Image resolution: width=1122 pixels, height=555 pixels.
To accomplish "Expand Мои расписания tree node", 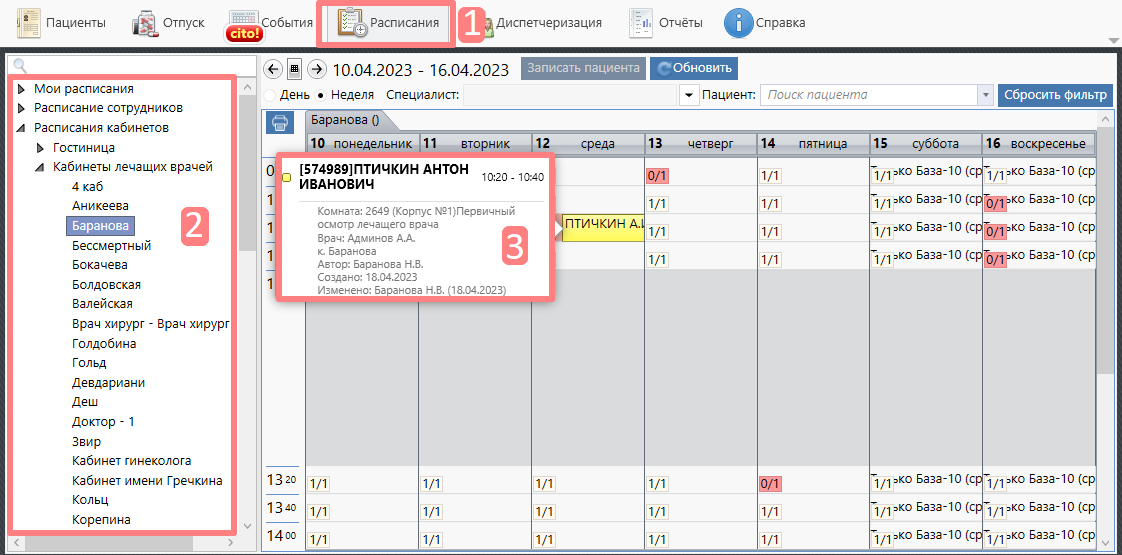I will pyautogui.click(x=21, y=89).
